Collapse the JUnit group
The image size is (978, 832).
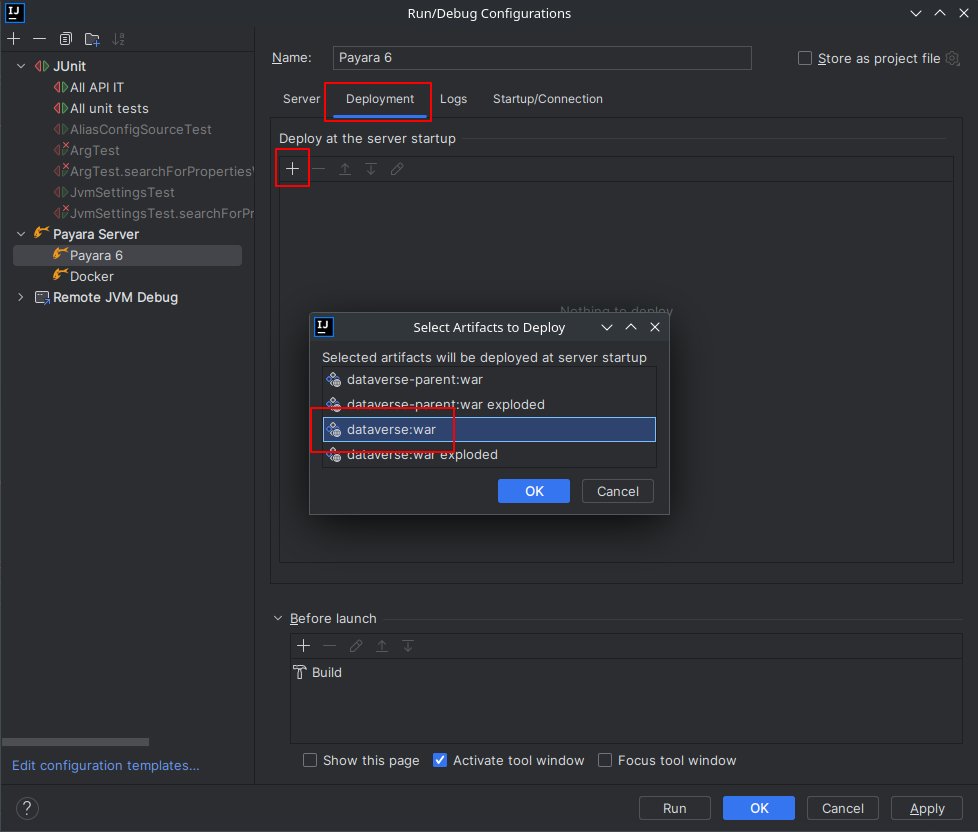click(21, 65)
